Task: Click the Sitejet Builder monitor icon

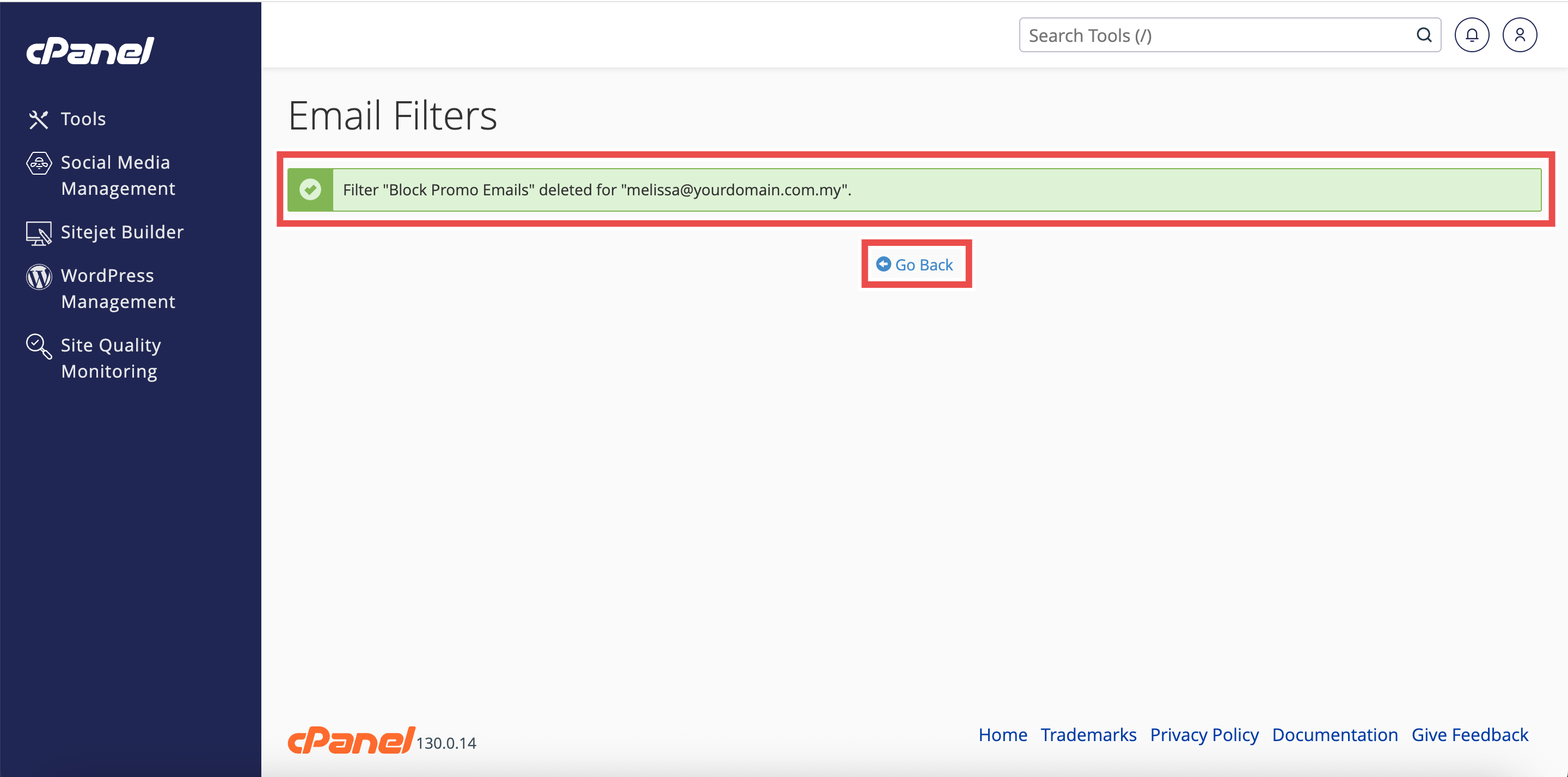Action: click(38, 233)
